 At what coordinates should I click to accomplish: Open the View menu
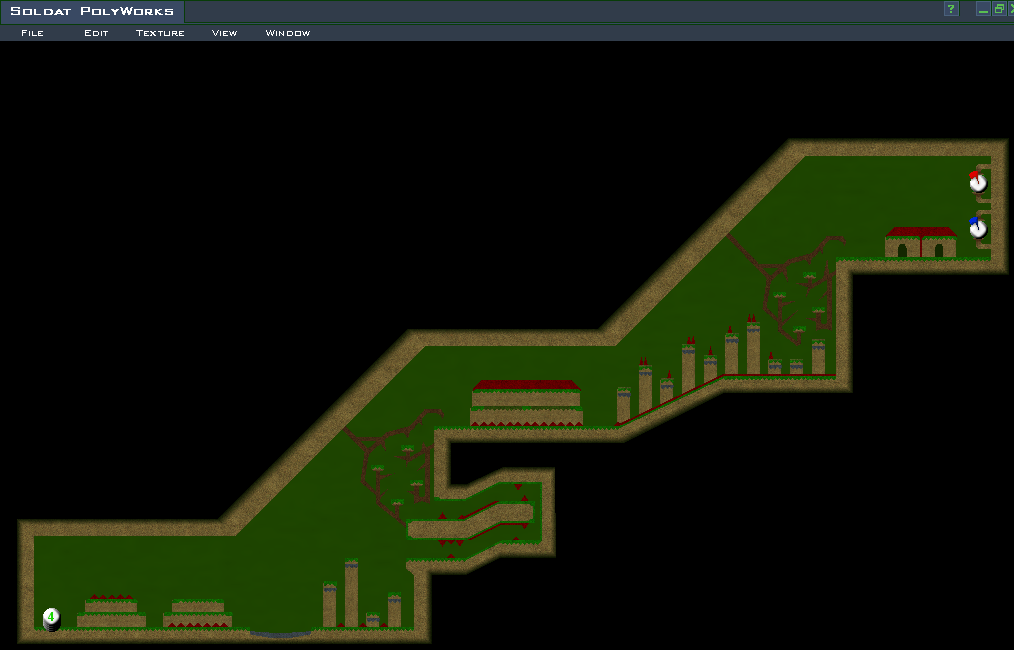224,33
